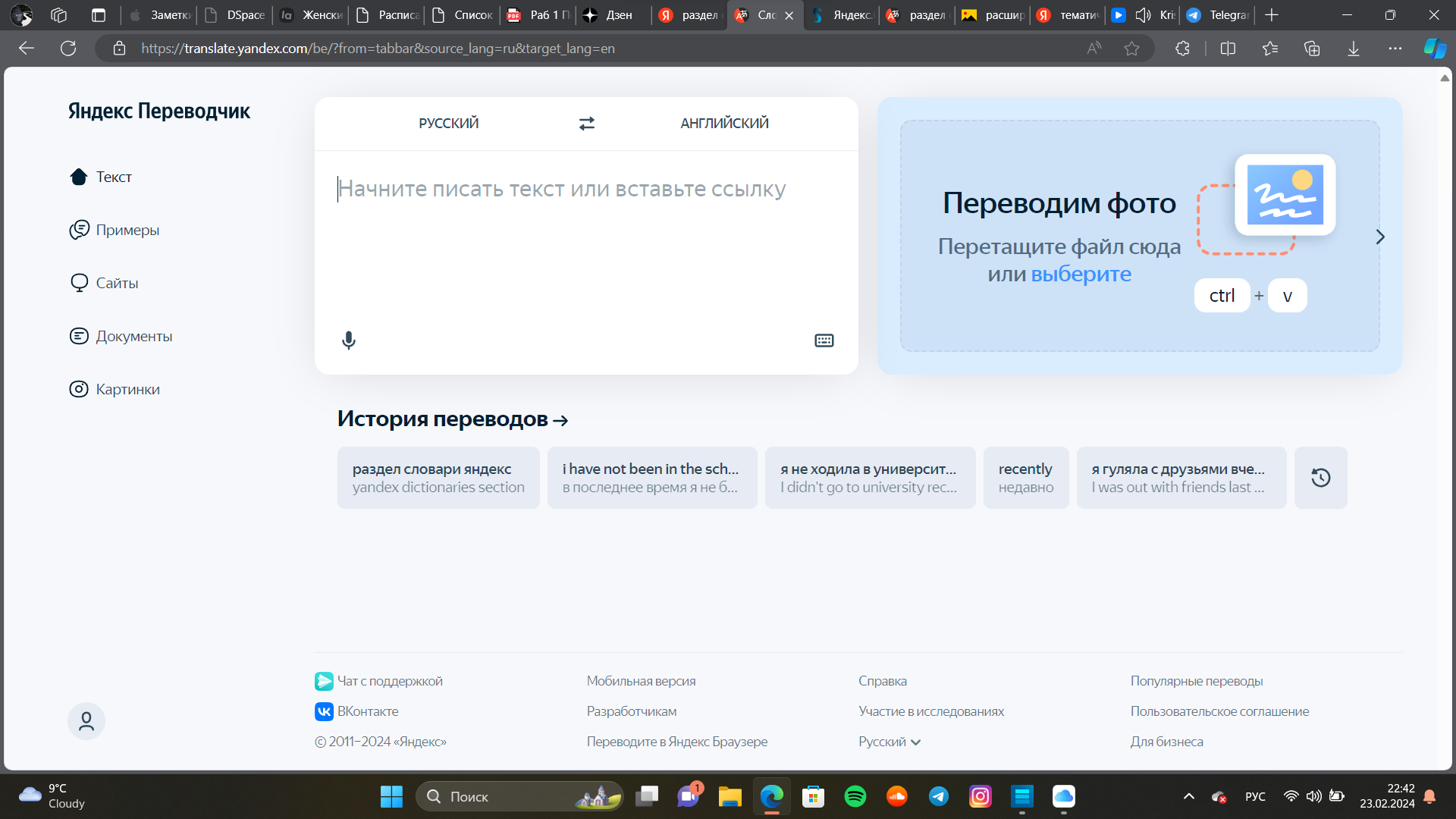This screenshot has width=1456, height=819.
Task: Open Справка footer link
Action: point(882,681)
